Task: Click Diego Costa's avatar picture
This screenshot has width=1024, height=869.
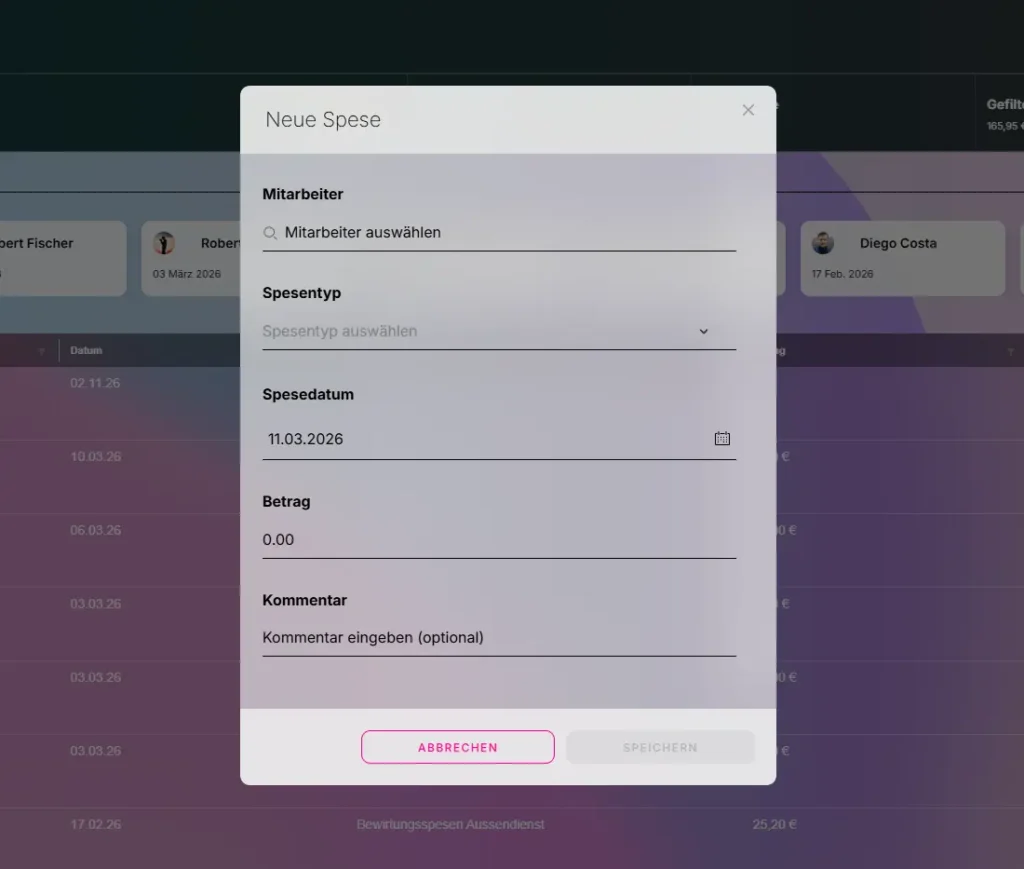Action: (x=823, y=243)
